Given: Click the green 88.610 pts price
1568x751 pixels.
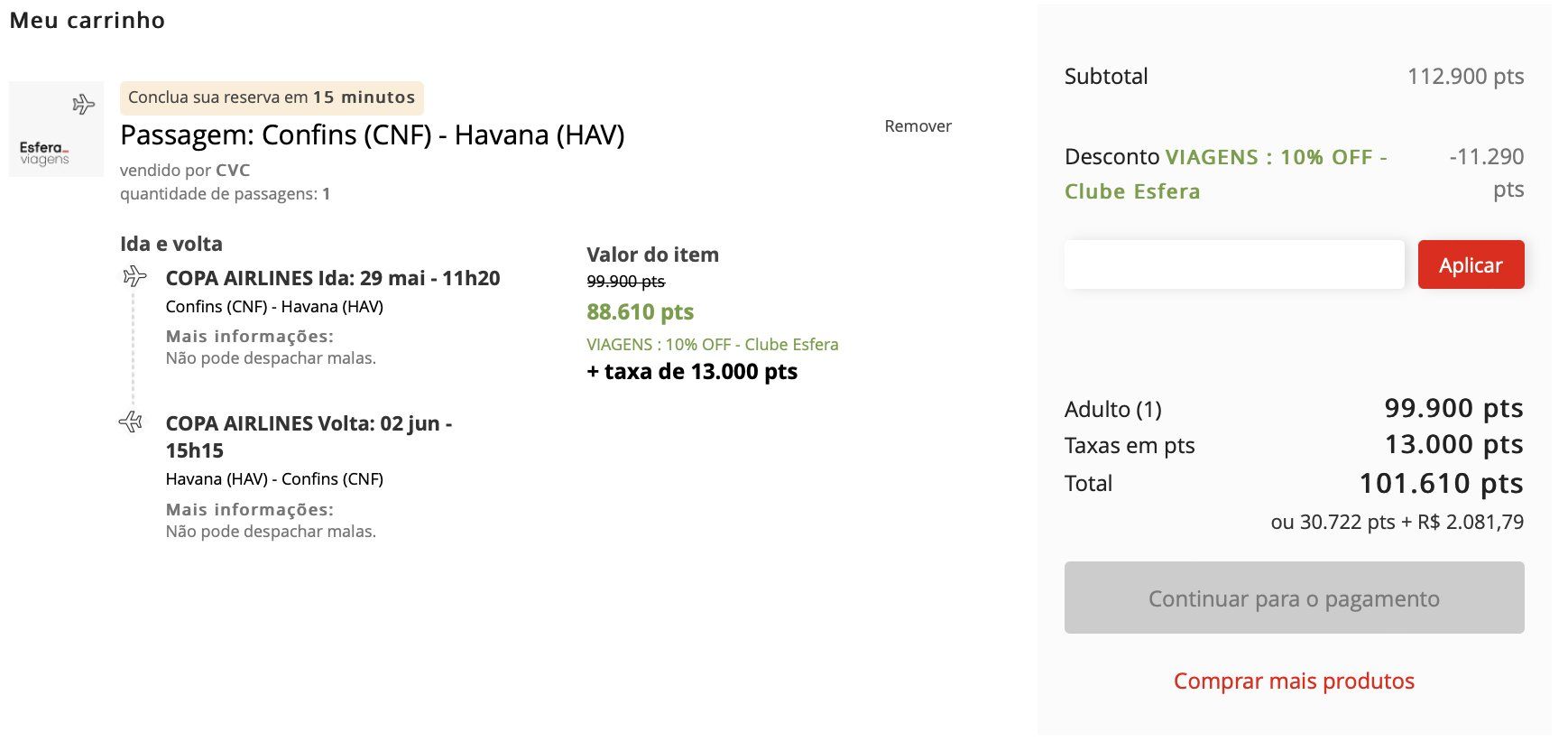Looking at the screenshot, I should click(640, 312).
